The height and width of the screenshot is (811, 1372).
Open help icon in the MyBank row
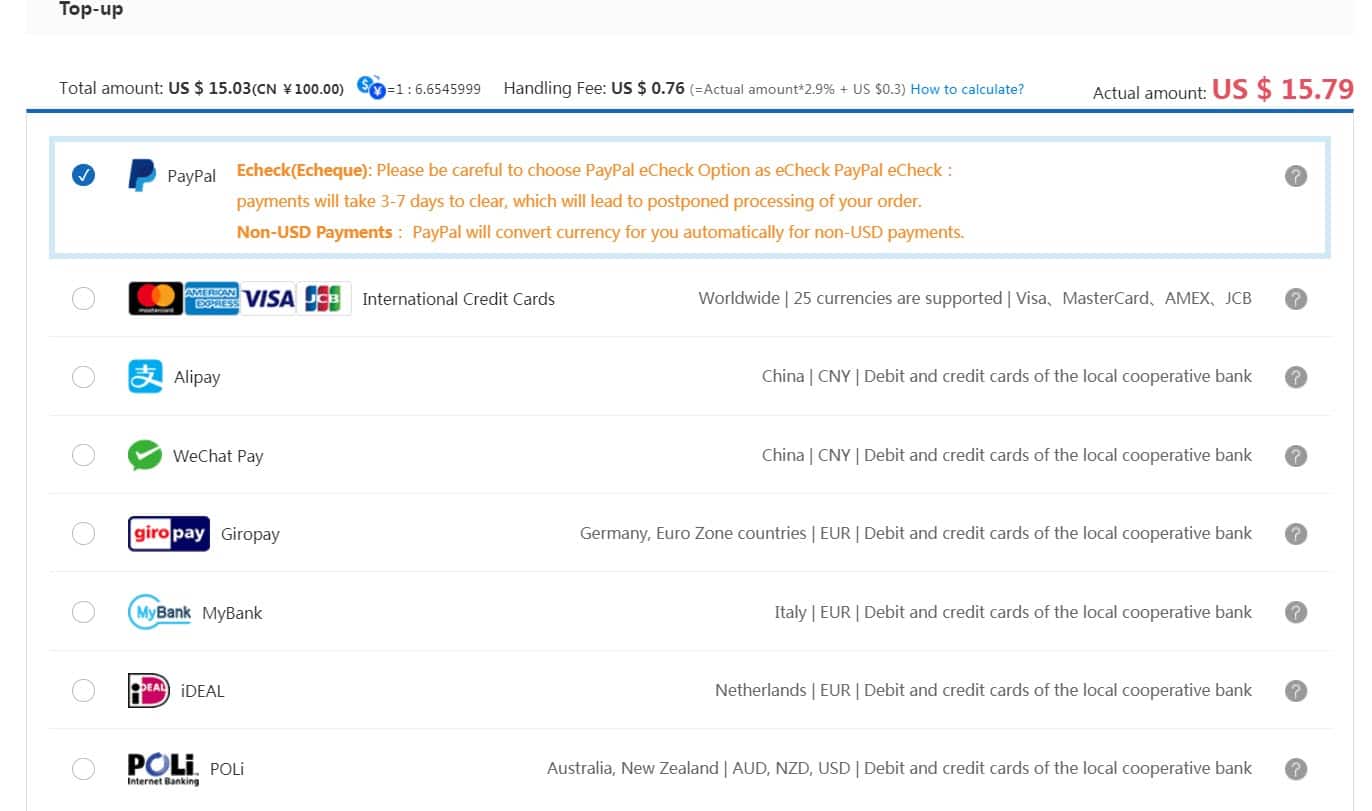click(x=1296, y=612)
